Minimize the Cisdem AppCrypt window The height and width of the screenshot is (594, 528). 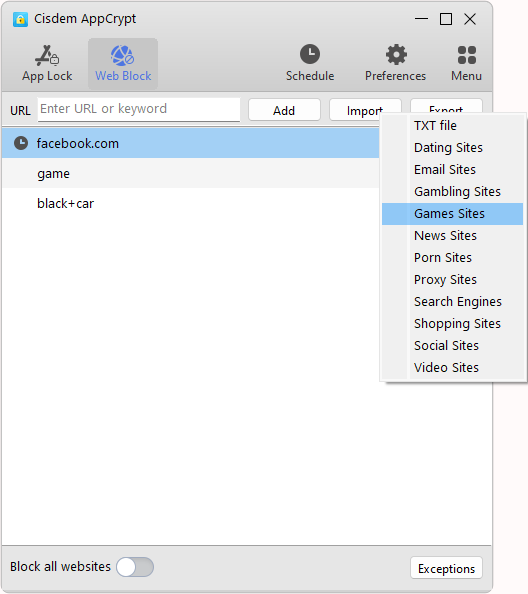click(421, 19)
